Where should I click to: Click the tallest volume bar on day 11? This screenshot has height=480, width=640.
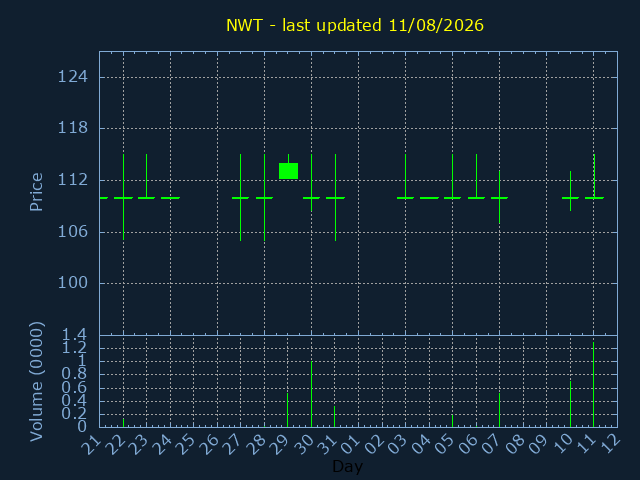[x=593, y=384]
